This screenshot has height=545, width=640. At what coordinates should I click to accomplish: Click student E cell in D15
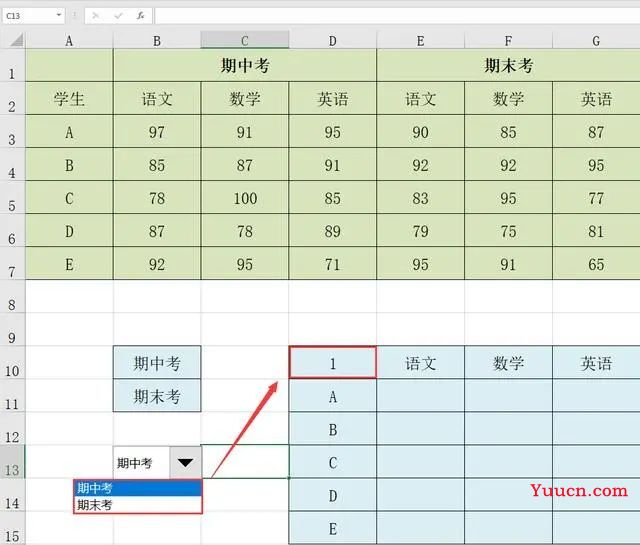(333, 528)
